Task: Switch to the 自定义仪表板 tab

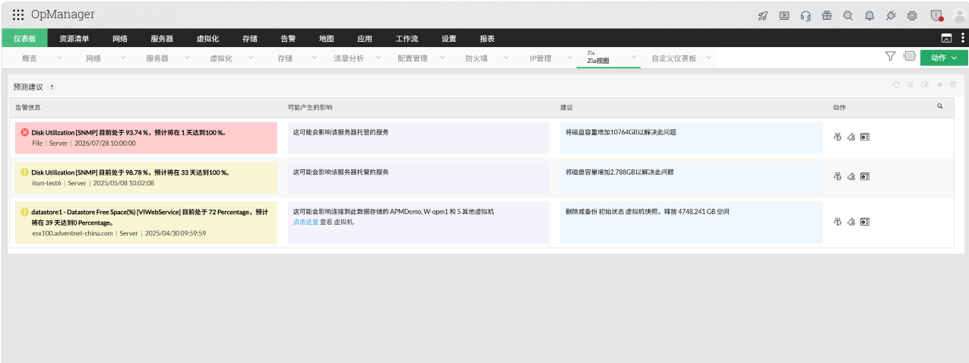Action: tap(674, 59)
